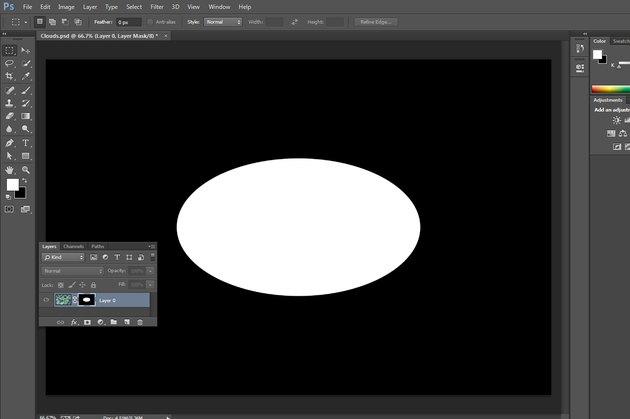Open the Fill slider dropdown arrow
The width and height of the screenshot is (630, 419).
pos(150,284)
